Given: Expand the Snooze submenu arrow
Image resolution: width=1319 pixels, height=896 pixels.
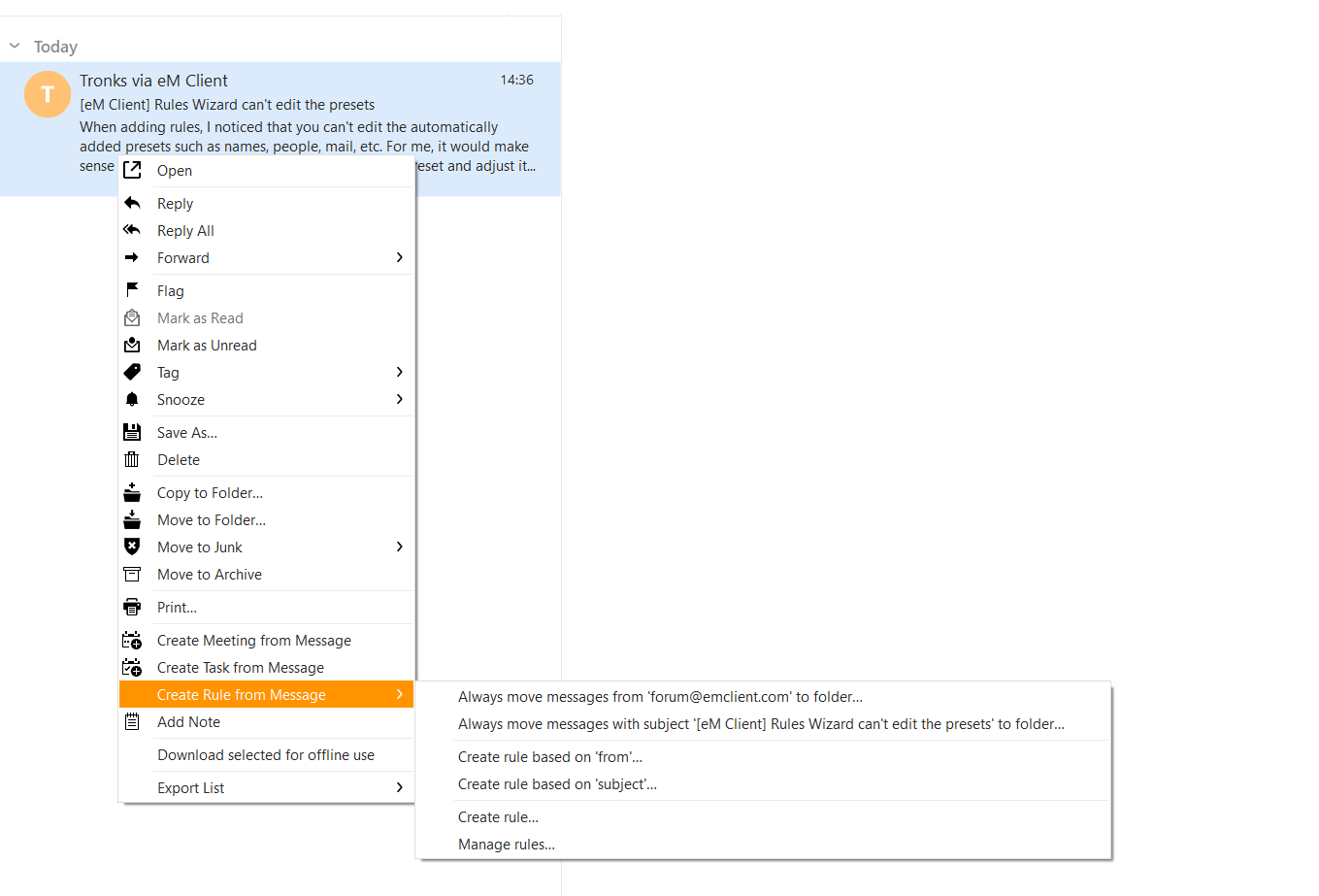Looking at the screenshot, I should [x=399, y=399].
